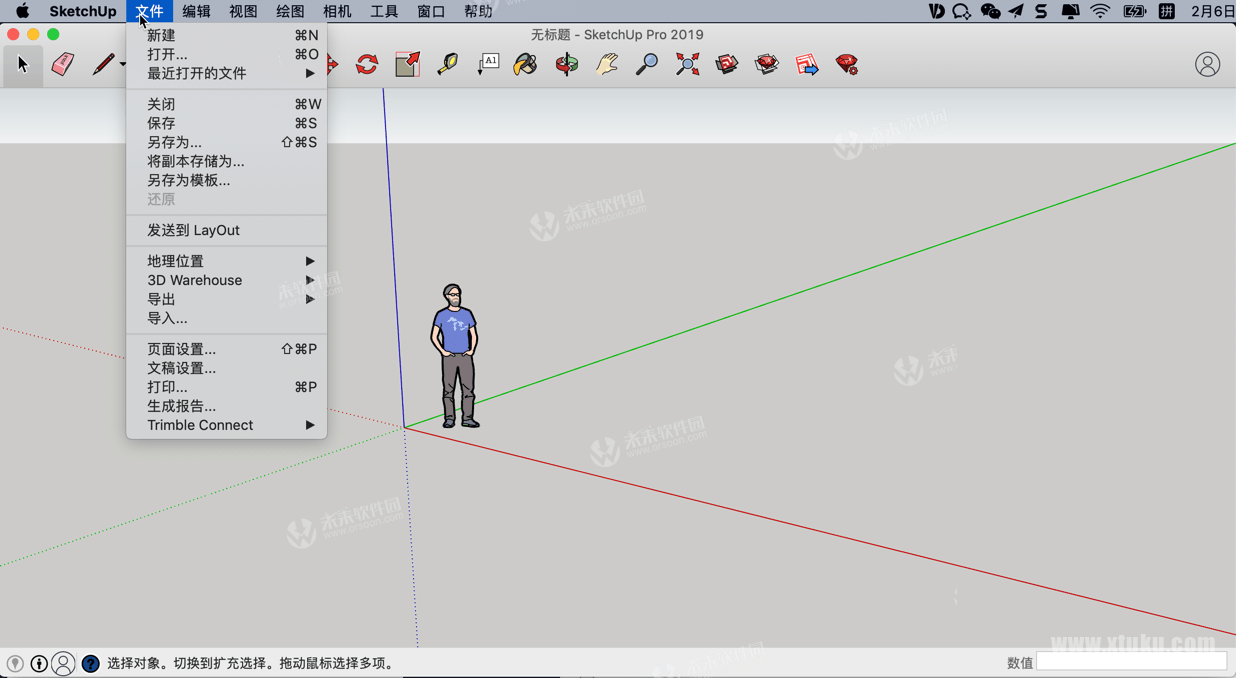Open the pencil tool's dropdown arrow
The height and width of the screenshot is (678, 1236).
[122, 65]
